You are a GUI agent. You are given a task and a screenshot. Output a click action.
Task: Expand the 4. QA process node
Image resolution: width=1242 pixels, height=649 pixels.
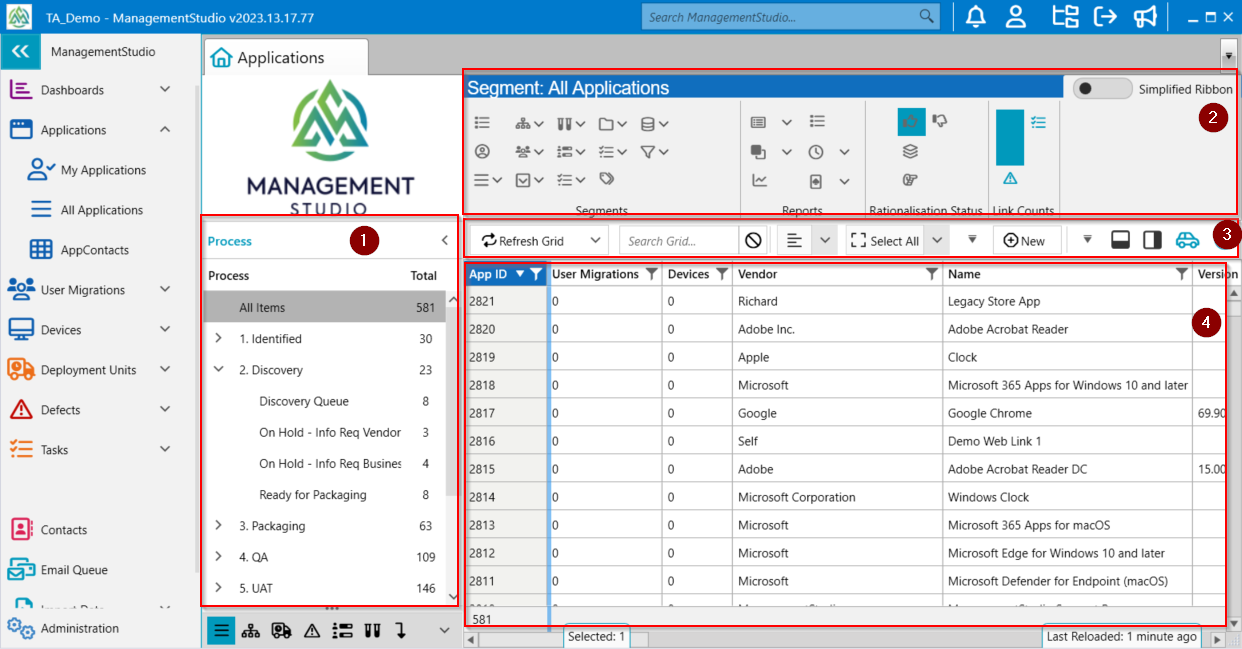pyautogui.click(x=218, y=557)
